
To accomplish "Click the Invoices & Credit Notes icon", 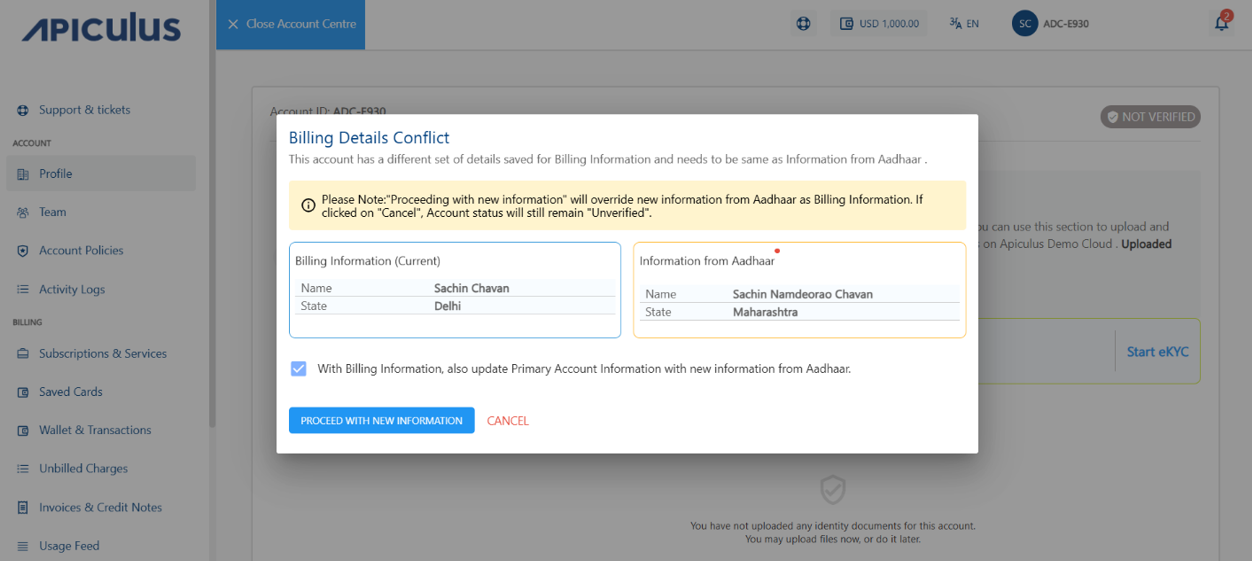I will [x=23, y=508].
